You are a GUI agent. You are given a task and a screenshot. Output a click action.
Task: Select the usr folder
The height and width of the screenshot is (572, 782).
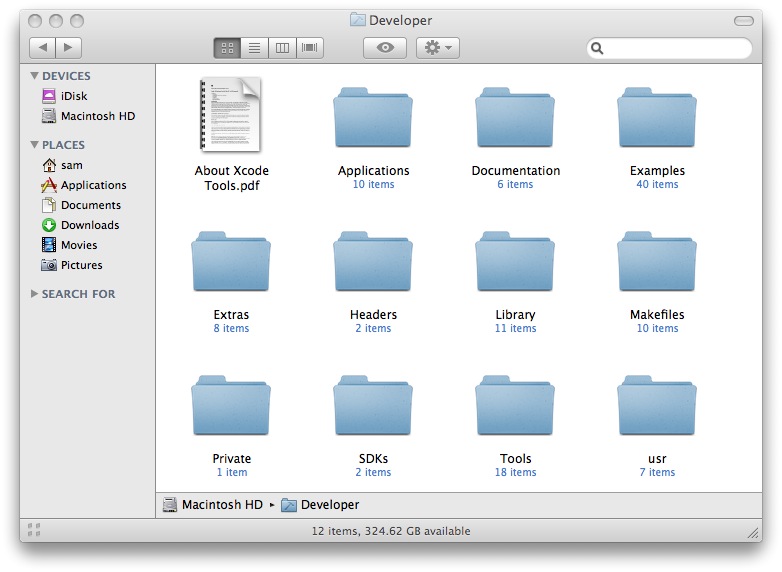click(657, 405)
